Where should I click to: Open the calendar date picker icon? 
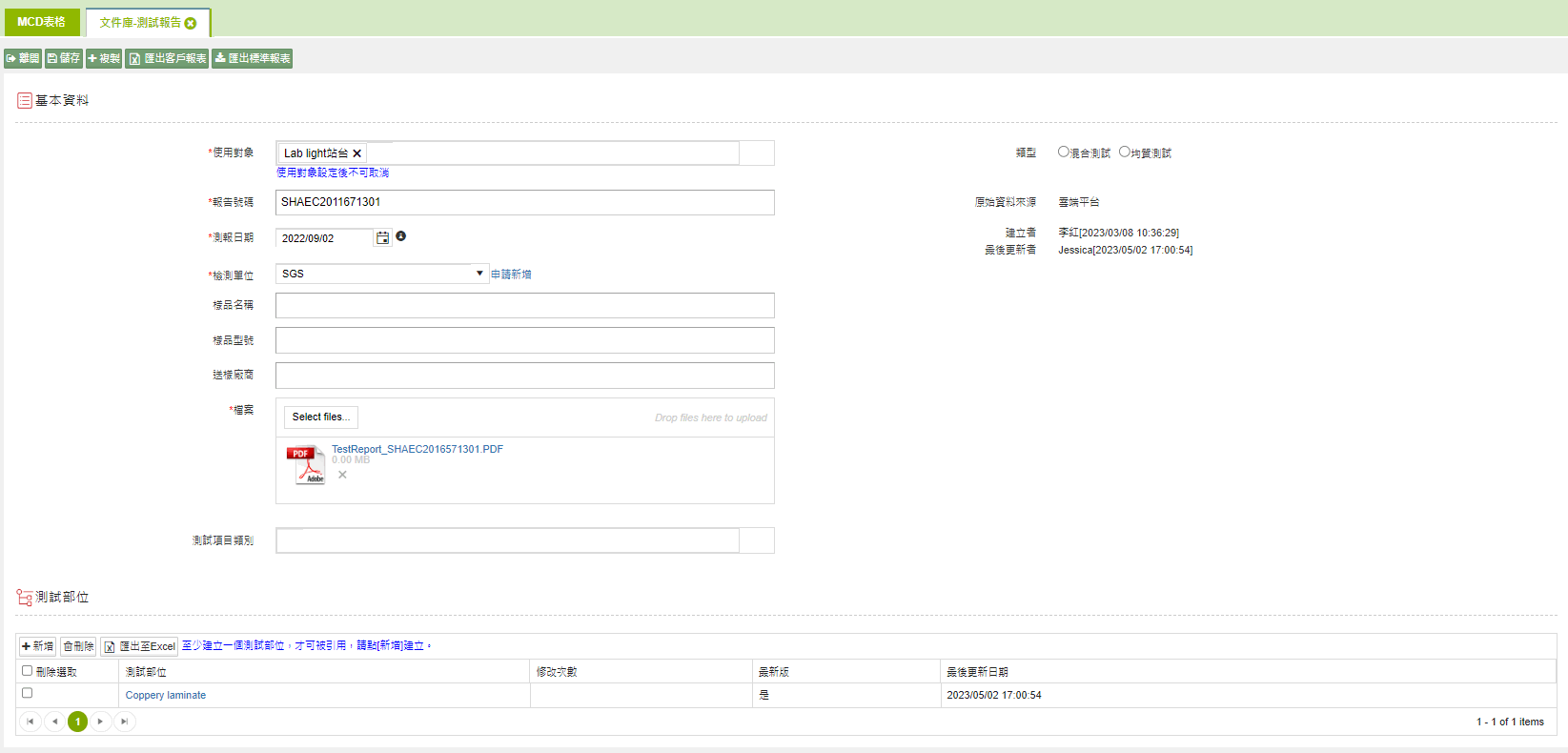click(382, 237)
